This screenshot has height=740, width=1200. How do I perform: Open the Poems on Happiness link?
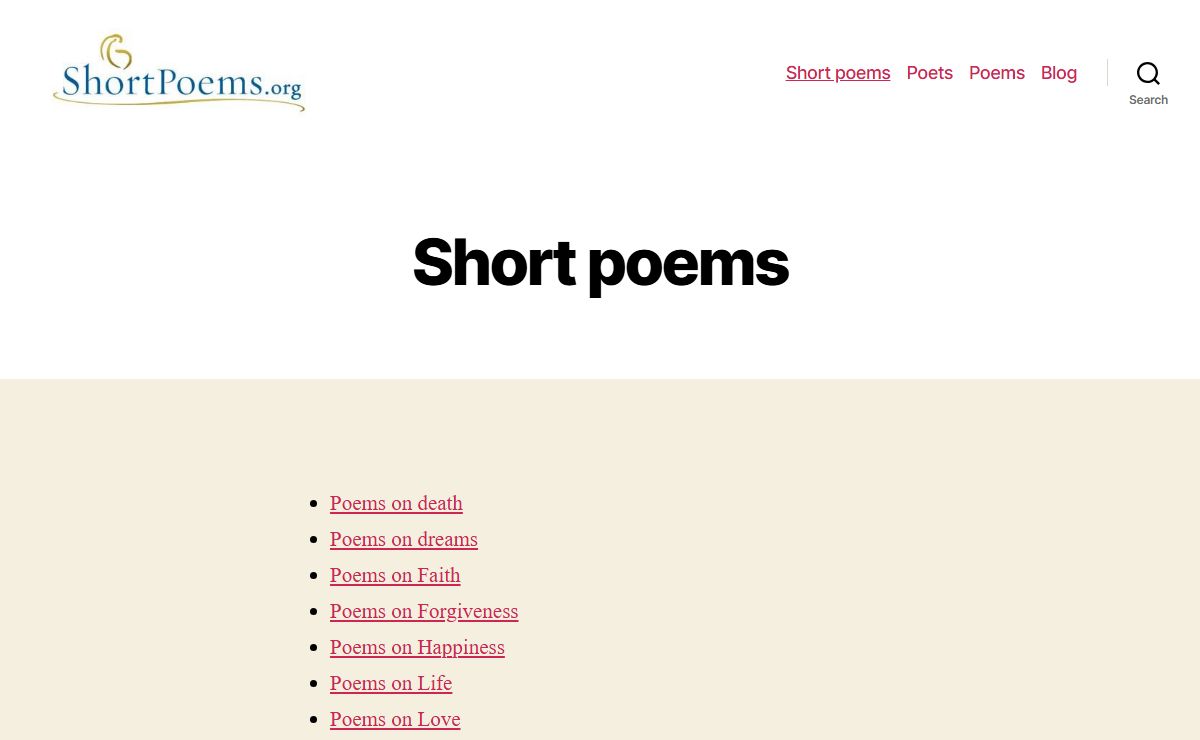click(x=417, y=647)
